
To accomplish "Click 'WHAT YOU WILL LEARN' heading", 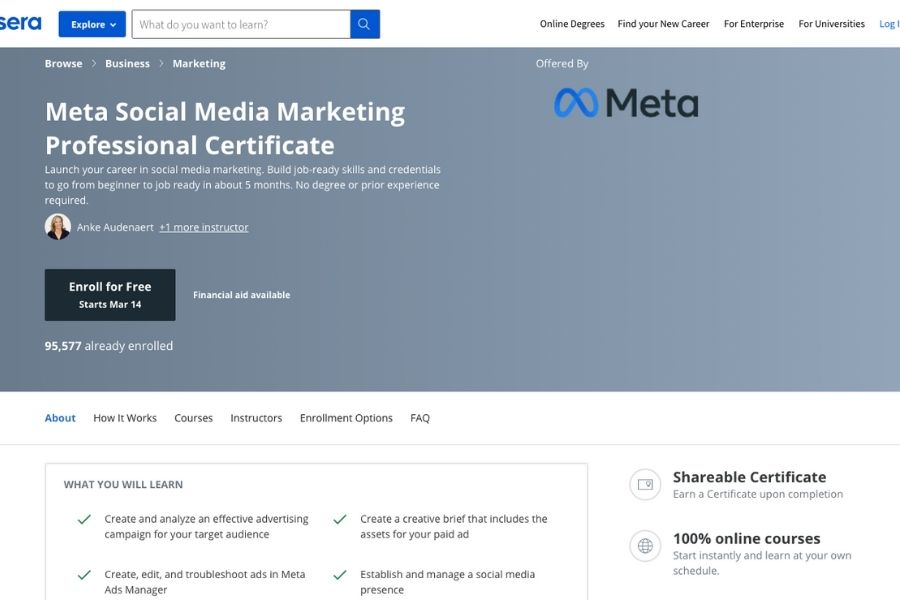I will click(123, 485).
